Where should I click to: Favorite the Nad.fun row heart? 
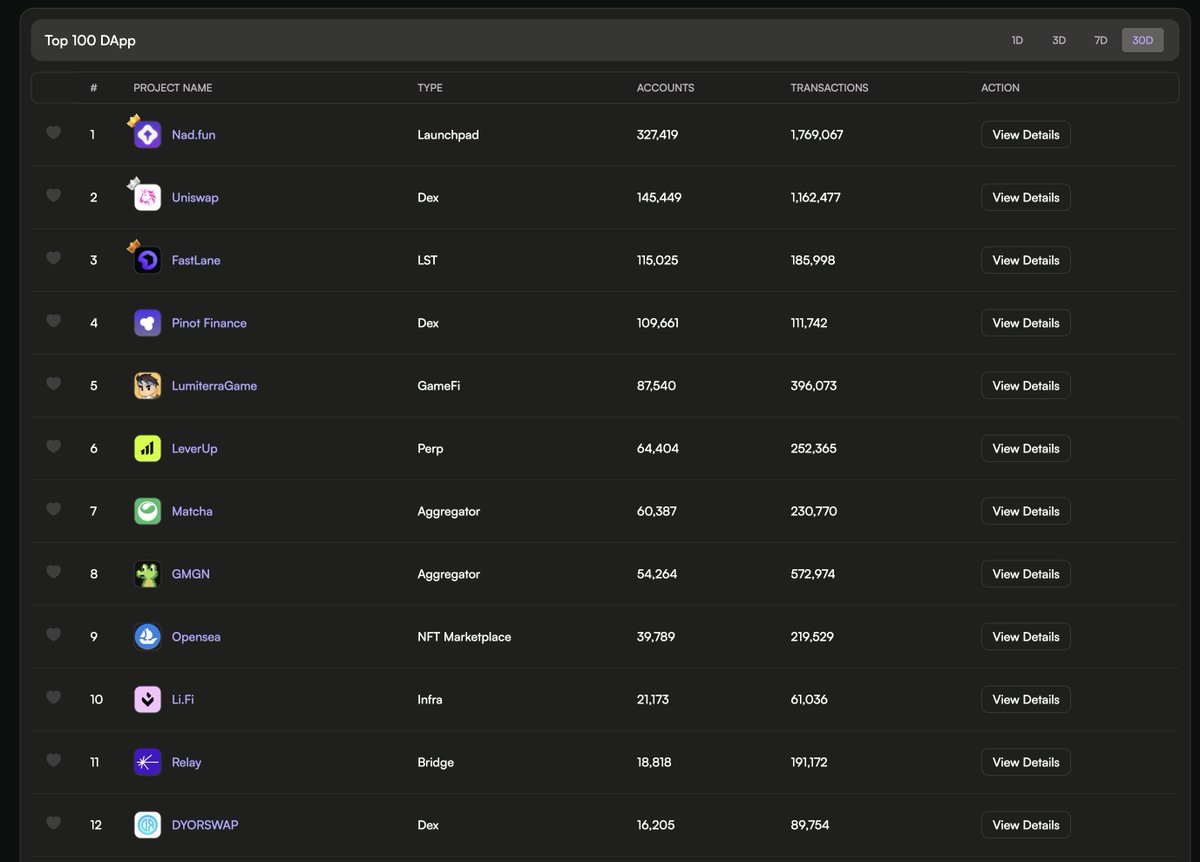tap(53, 133)
